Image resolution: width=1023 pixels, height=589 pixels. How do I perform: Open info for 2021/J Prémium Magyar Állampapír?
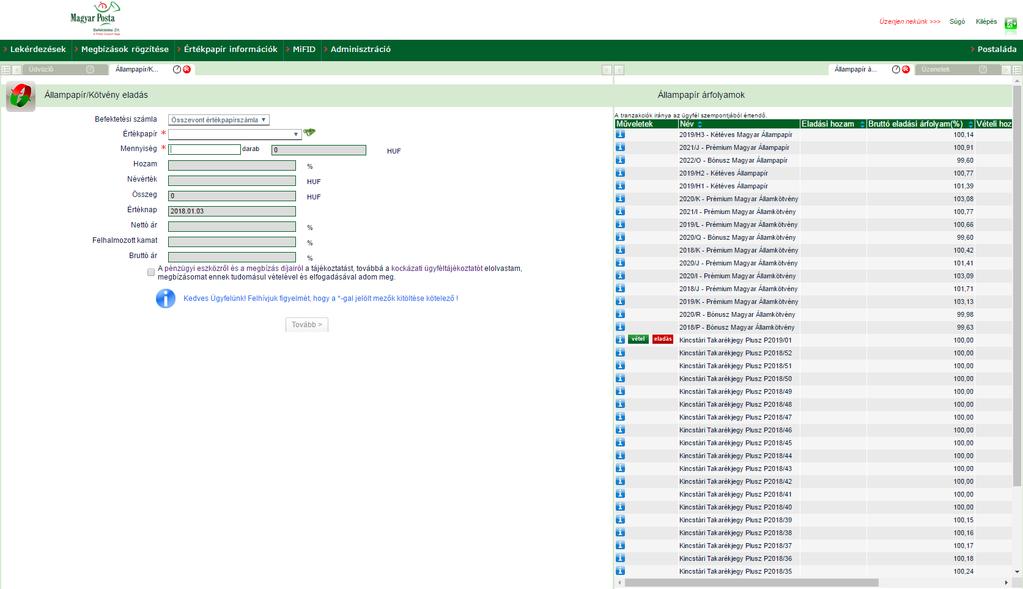[620, 147]
